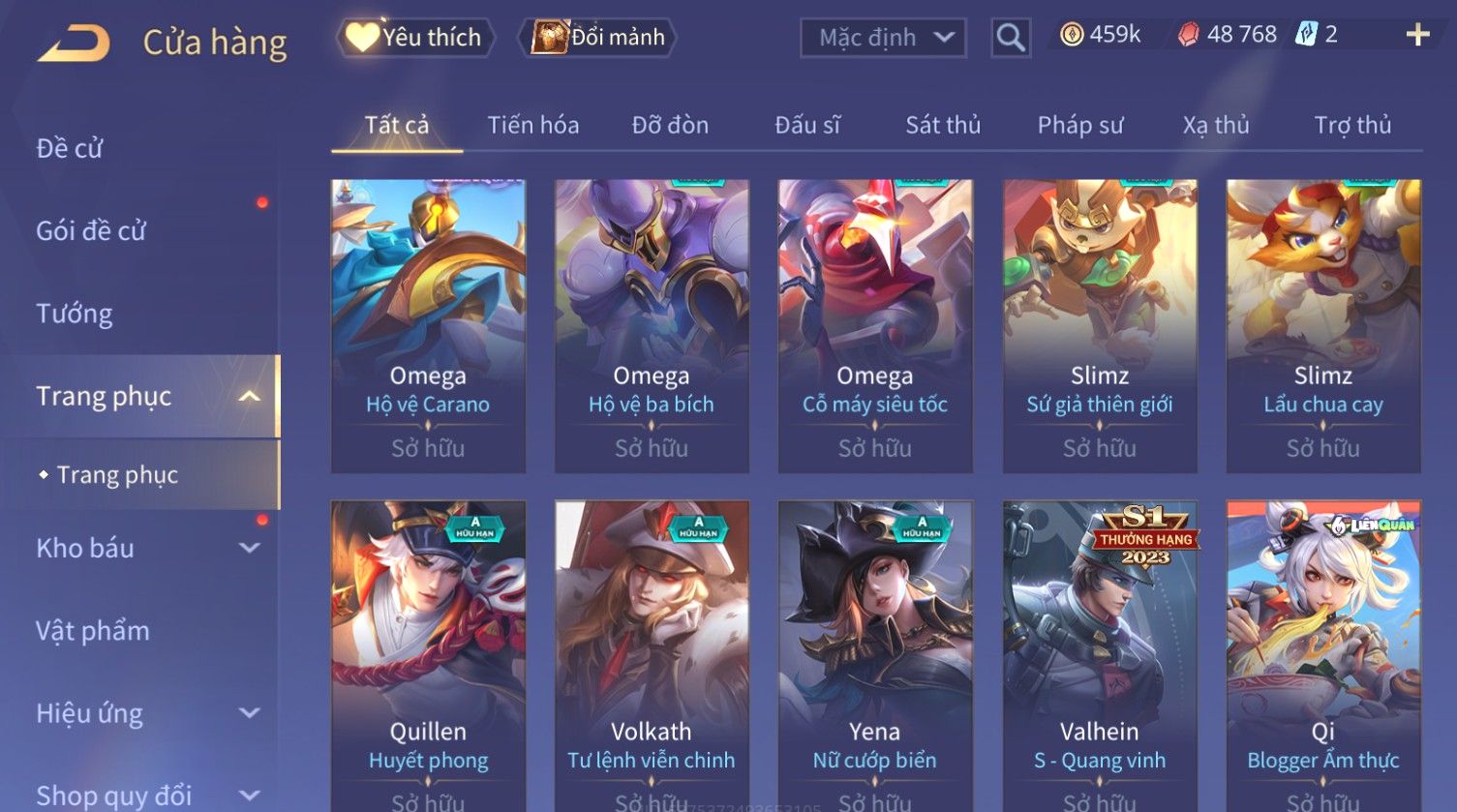This screenshot has height=812, width=1457.
Task: Open Qi Blogger Ẩm thực skin card
Action: (1323, 655)
